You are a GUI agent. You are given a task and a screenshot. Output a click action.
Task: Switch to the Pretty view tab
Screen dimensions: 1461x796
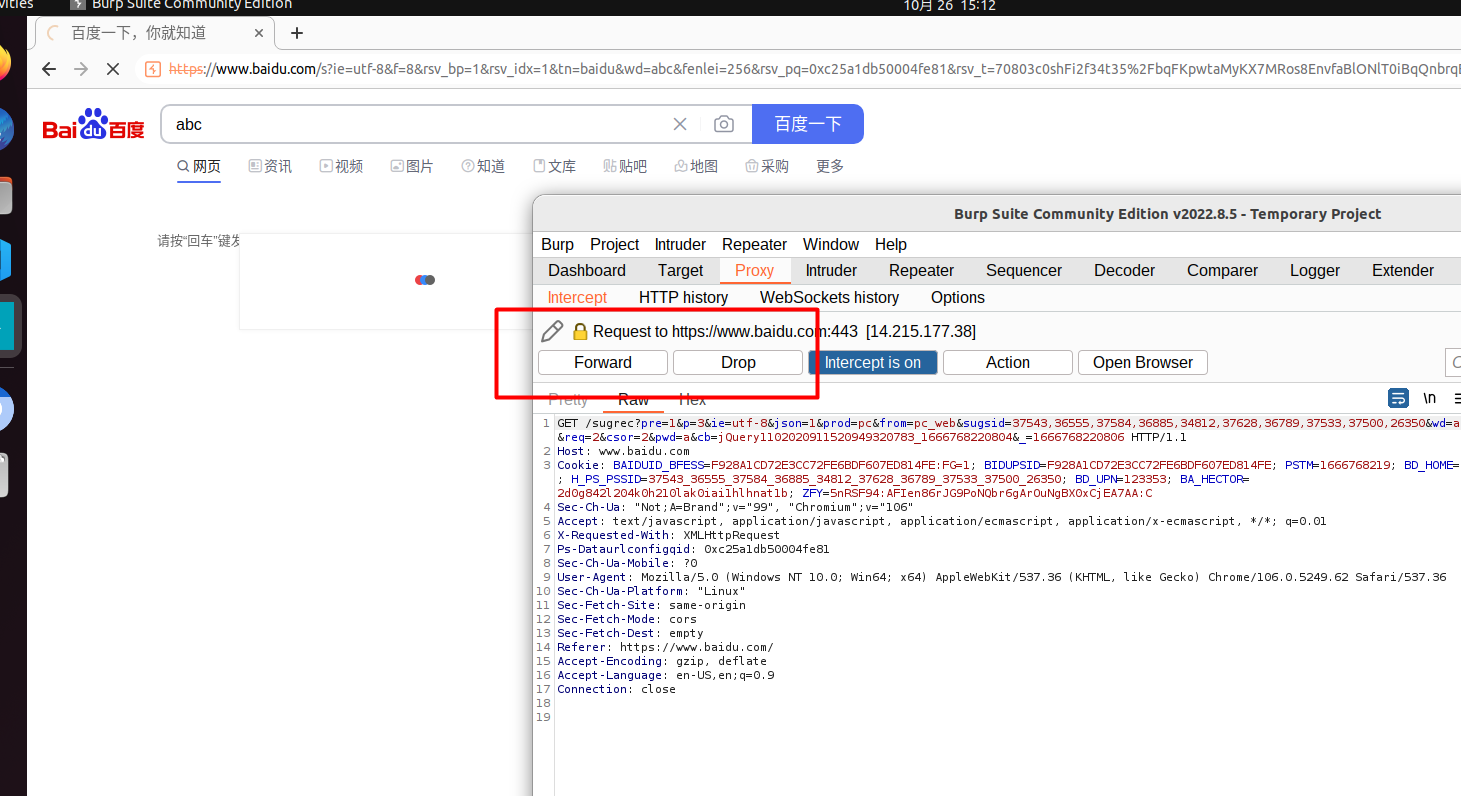click(568, 399)
